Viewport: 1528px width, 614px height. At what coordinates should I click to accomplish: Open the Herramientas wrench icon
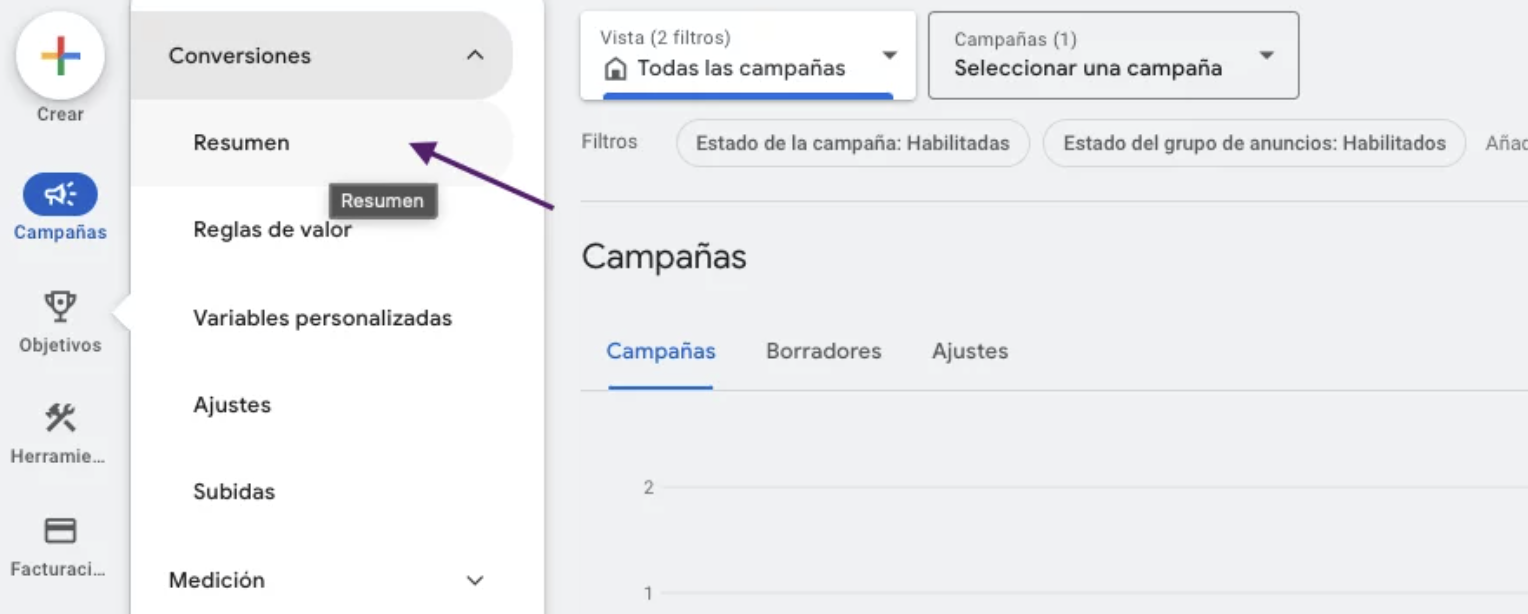coord(60,418)
